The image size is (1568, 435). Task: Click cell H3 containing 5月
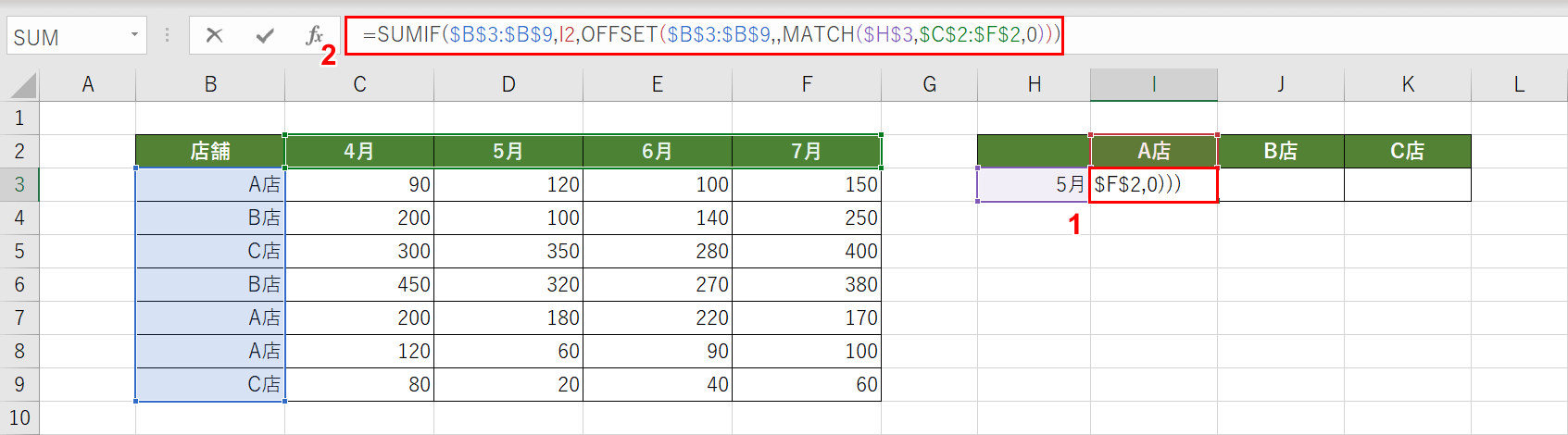click(1034, 184)
